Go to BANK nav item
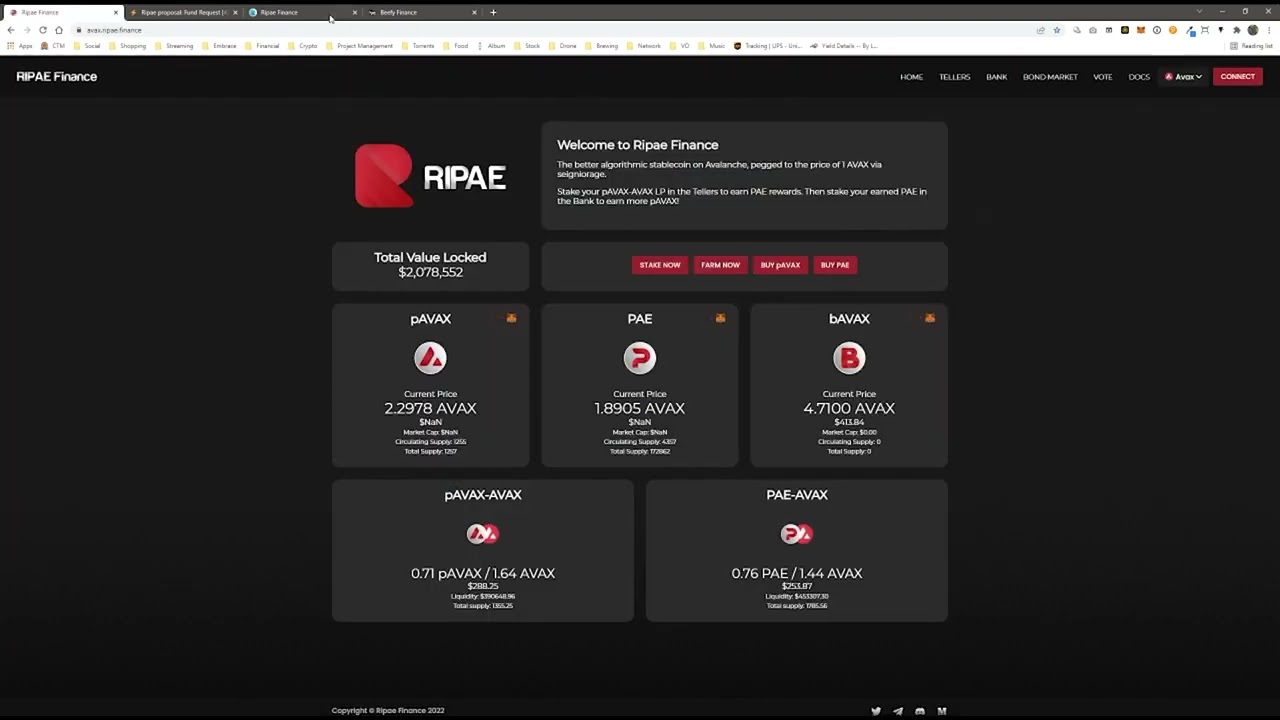This screenshot has height=720, width=1280. point(996,77)
